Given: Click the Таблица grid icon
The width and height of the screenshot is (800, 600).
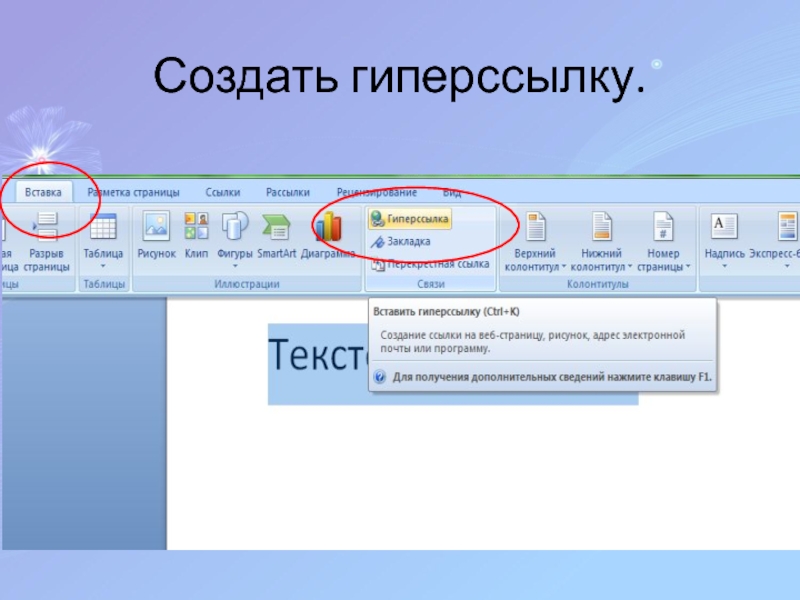Looking at the screenshot, I should [103, 227].
